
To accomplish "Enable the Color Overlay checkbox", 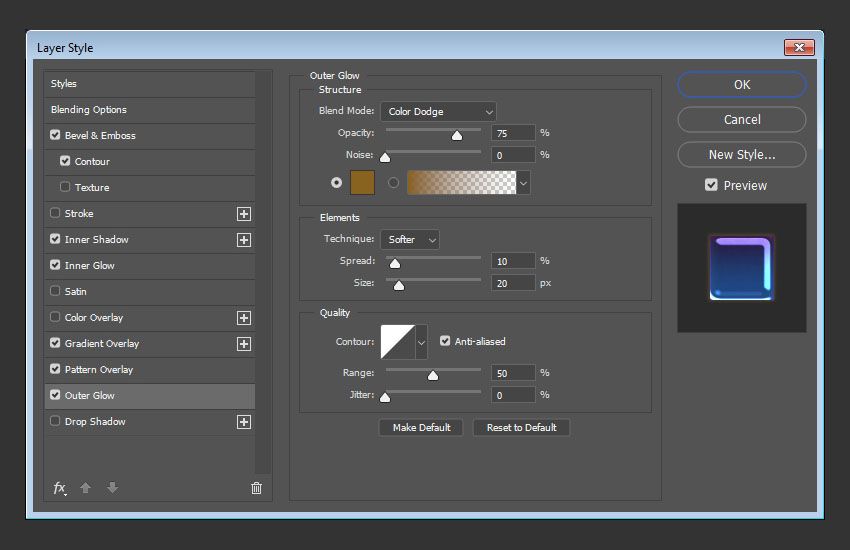I will 55,317.
